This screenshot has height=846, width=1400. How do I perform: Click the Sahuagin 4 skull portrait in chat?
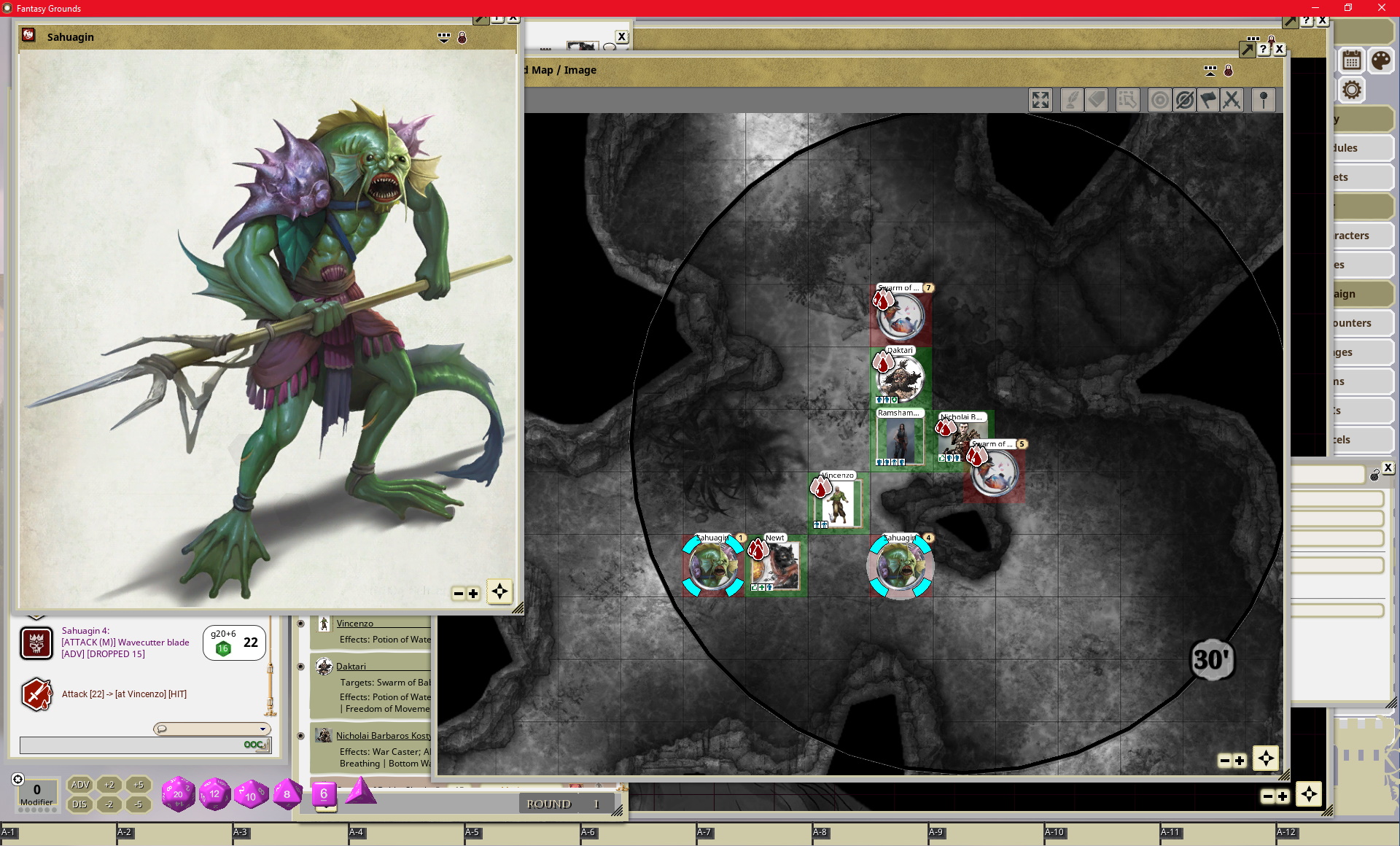pyautogui.click(x=36, y=643)
